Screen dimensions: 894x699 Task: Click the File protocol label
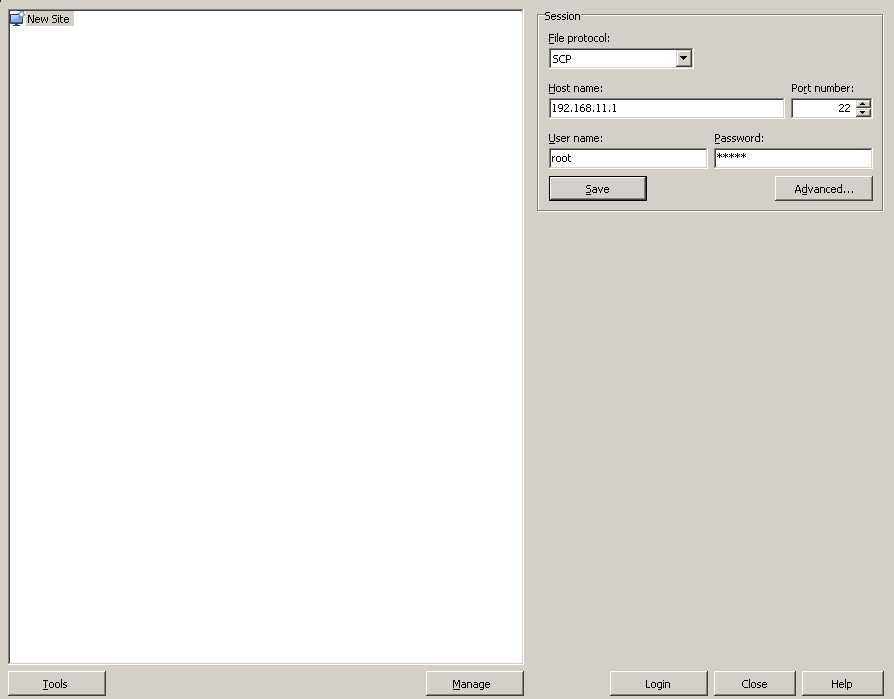pyautogui.click(x=578, y=38)
